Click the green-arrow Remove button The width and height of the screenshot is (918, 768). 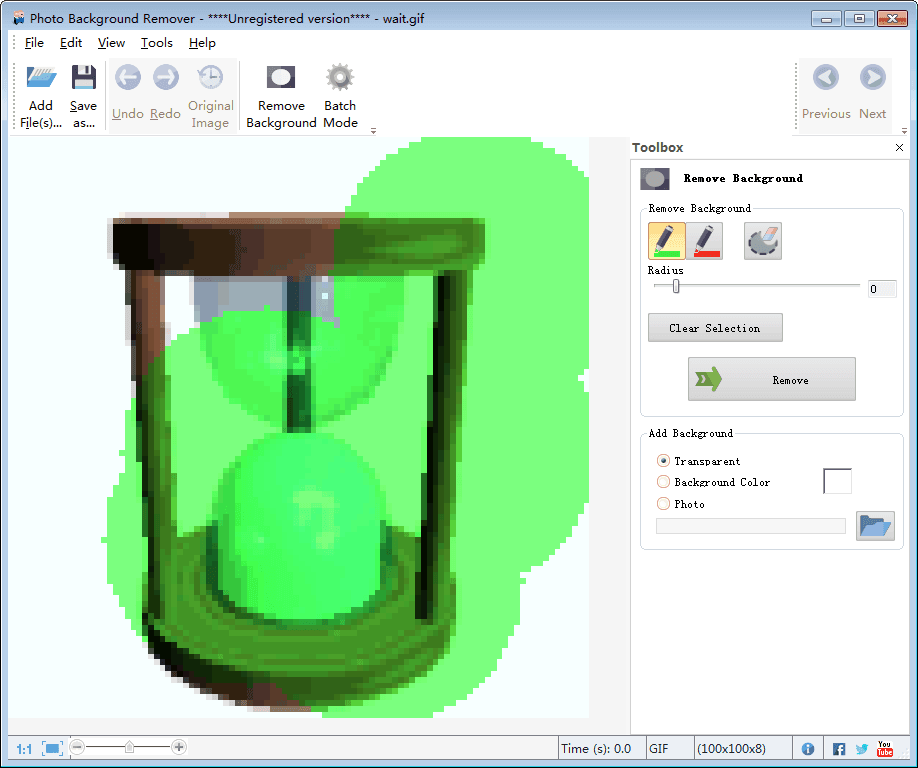click(771, 380)
